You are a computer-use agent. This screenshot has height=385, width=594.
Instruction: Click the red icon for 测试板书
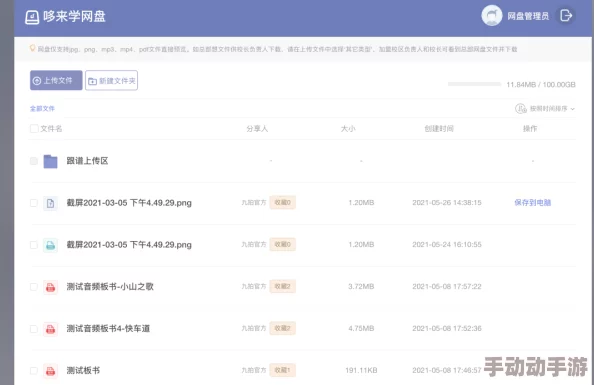click(x=50, y=371)
